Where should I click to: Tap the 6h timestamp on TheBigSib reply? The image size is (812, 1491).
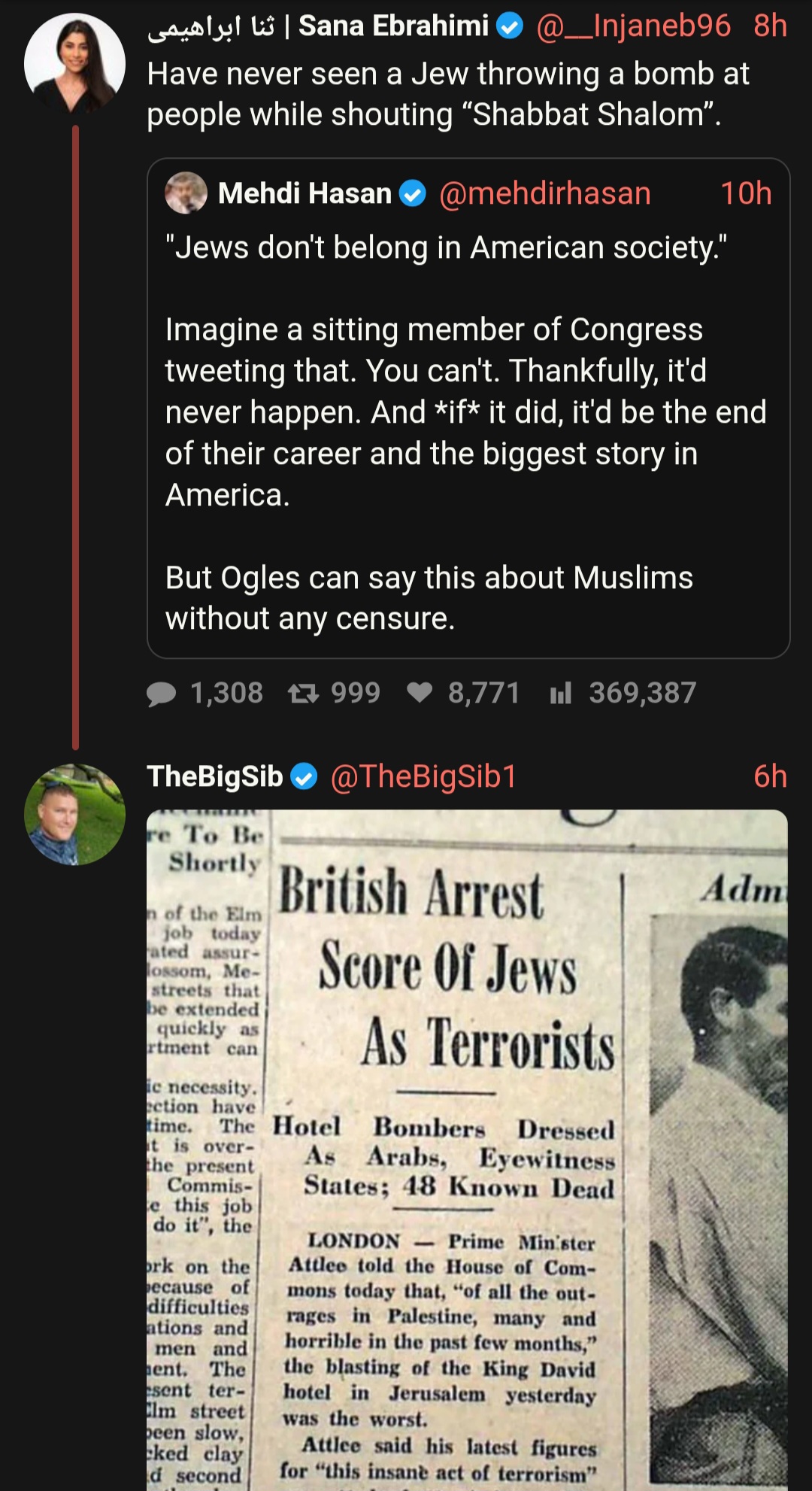tap(770, 776)
